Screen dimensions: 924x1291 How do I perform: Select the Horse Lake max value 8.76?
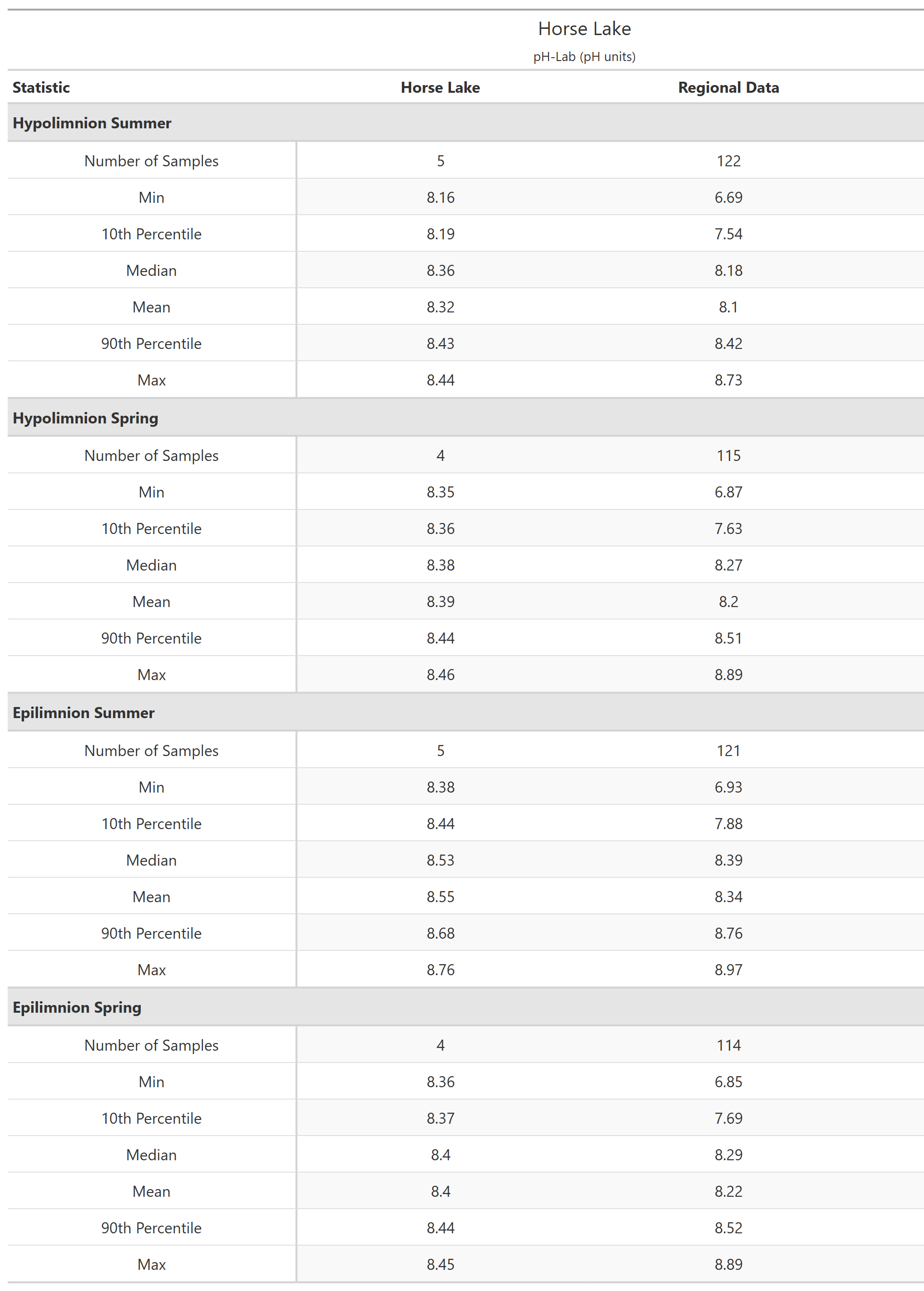coord(440,969)
